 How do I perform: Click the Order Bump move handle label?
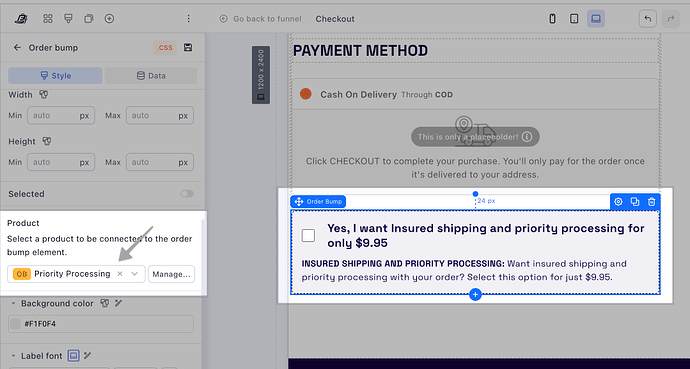click(318, 202)
